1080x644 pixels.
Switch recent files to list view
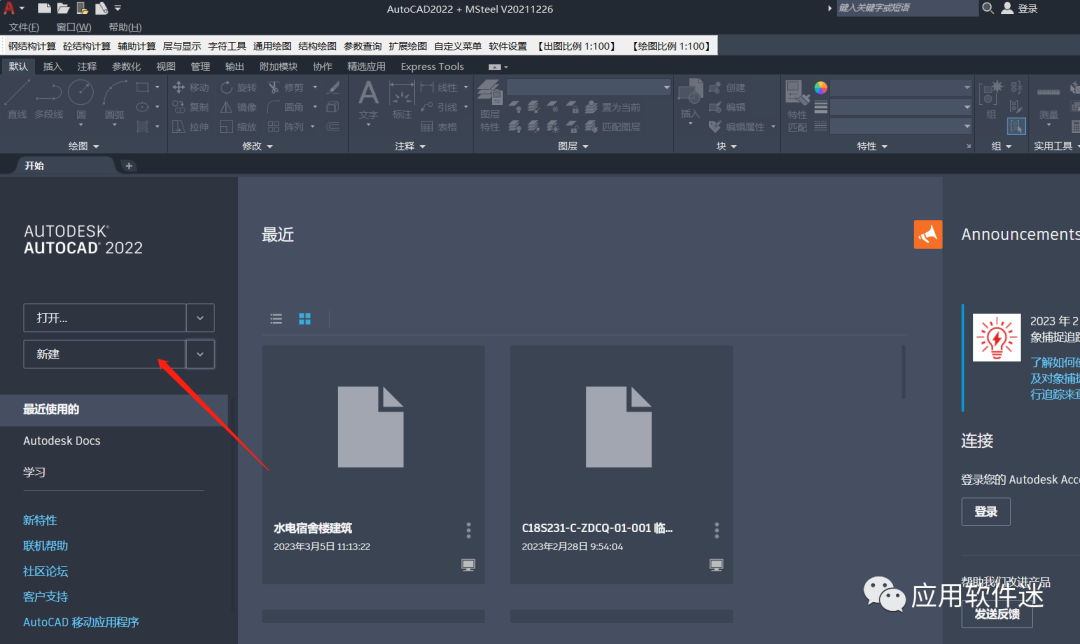(x=276, y=318)
